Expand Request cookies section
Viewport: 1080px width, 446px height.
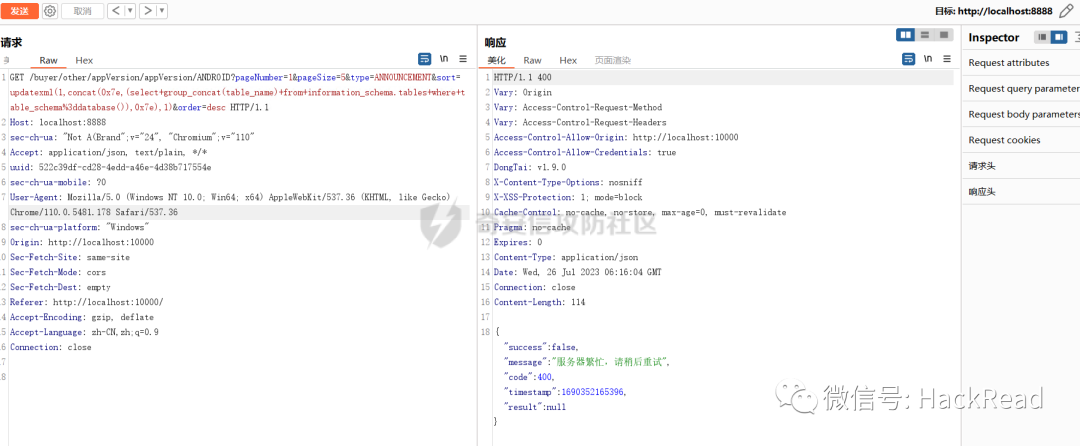point(1021,140)
